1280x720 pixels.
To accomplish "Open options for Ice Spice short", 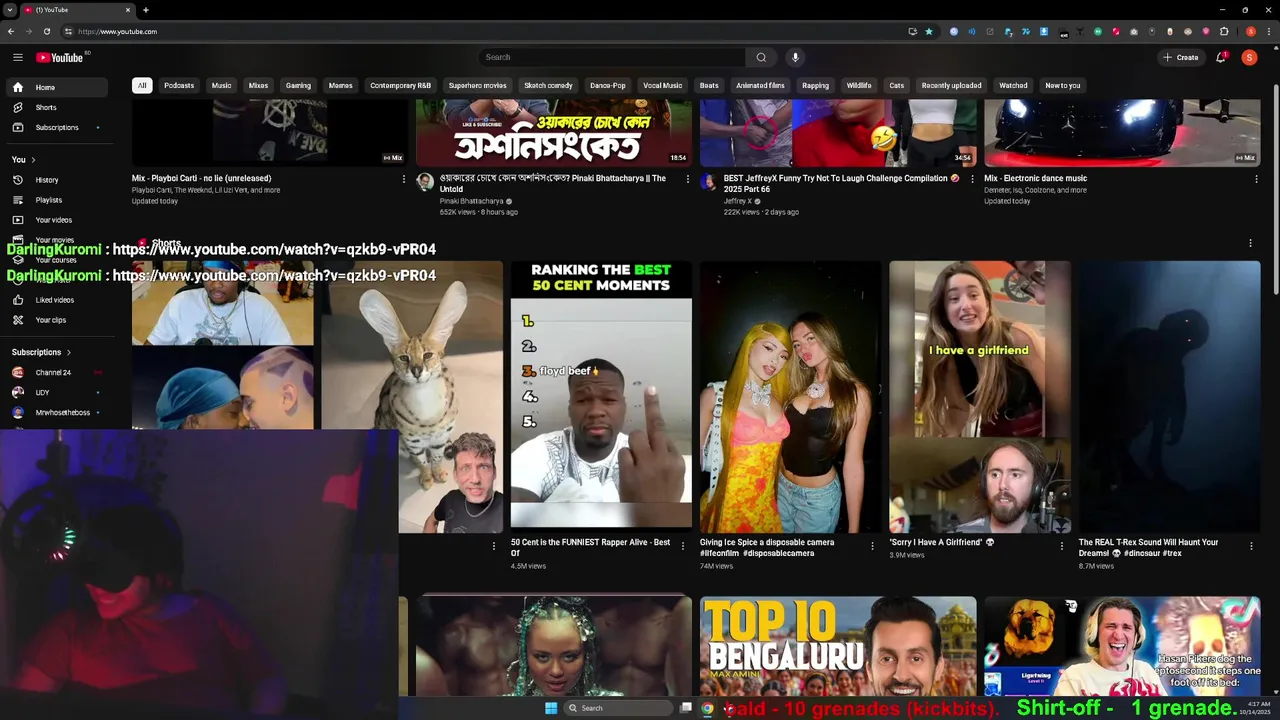I will (872, 546).
